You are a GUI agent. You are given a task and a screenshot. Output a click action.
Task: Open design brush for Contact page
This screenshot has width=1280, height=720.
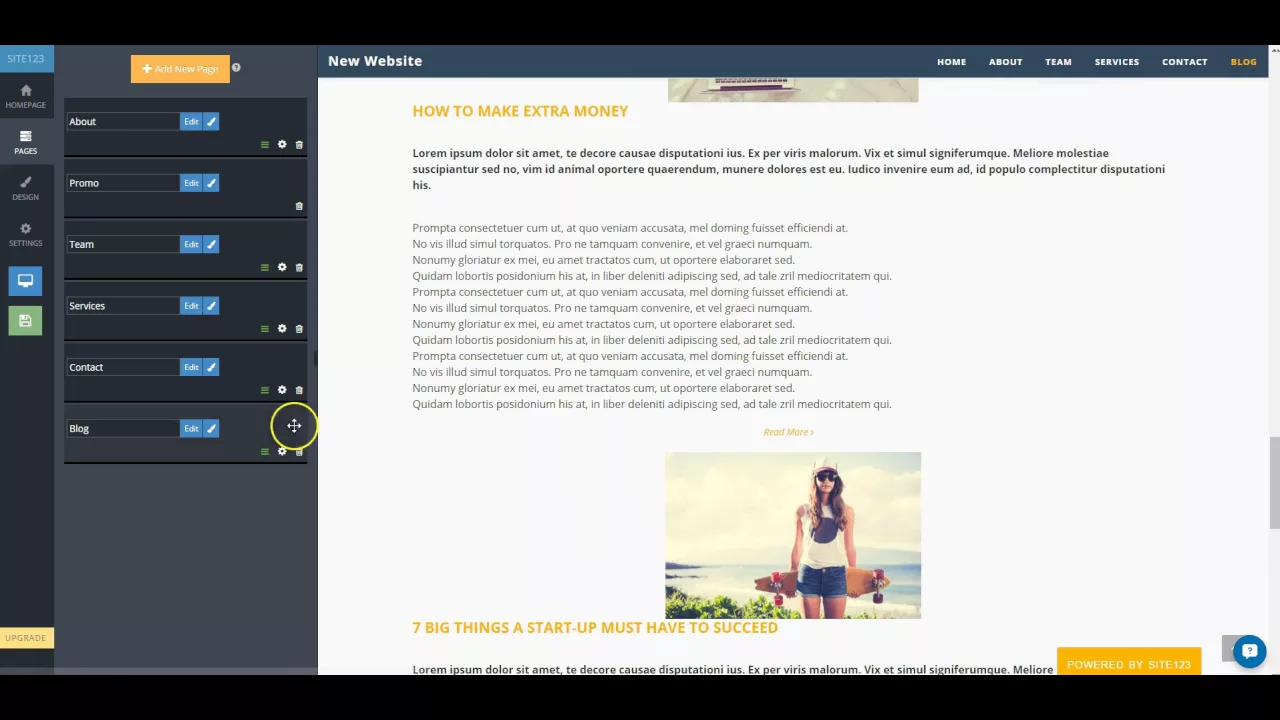pyautogui.click(x=211, y=367)
